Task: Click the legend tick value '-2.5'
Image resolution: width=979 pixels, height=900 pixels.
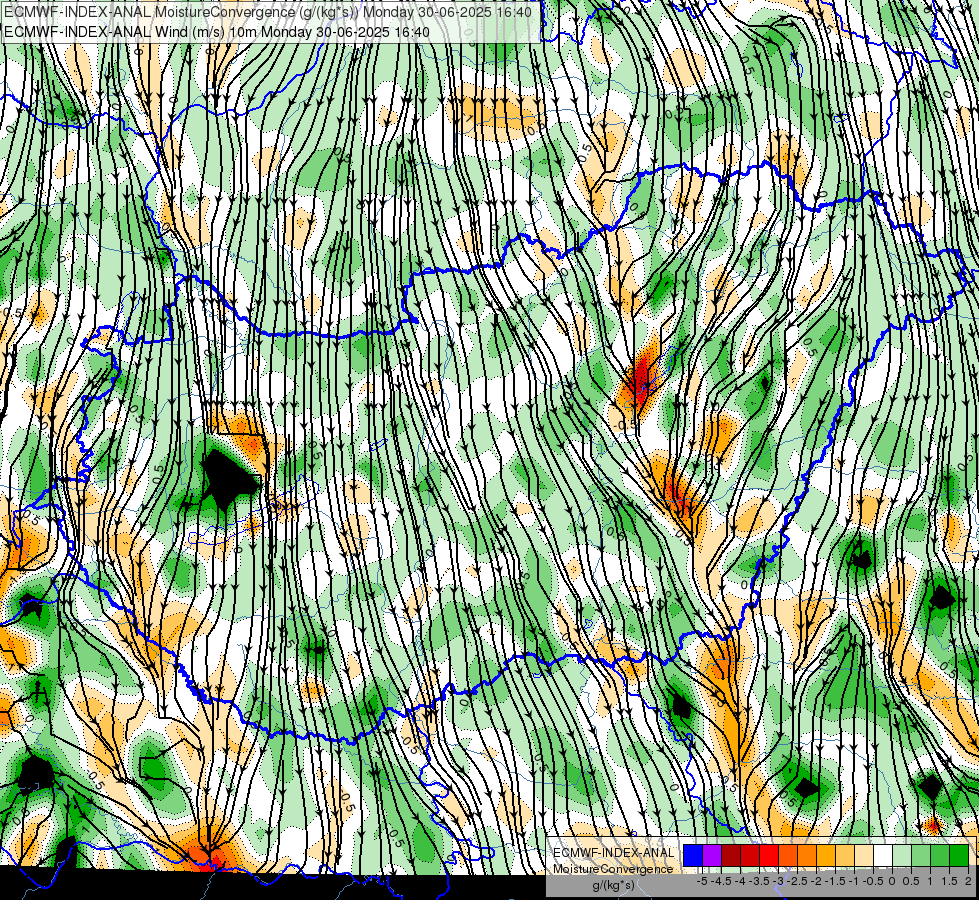Action: coord(797,881)
